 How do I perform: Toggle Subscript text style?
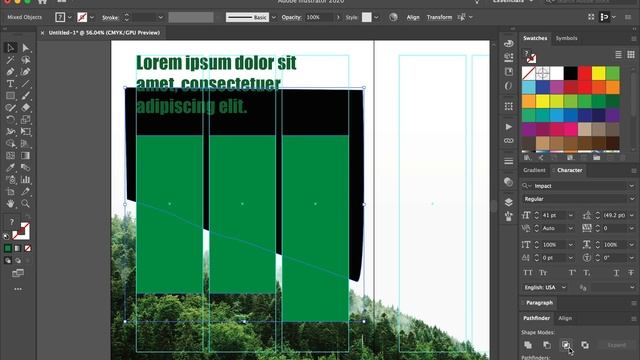click(x=587, y=273)
